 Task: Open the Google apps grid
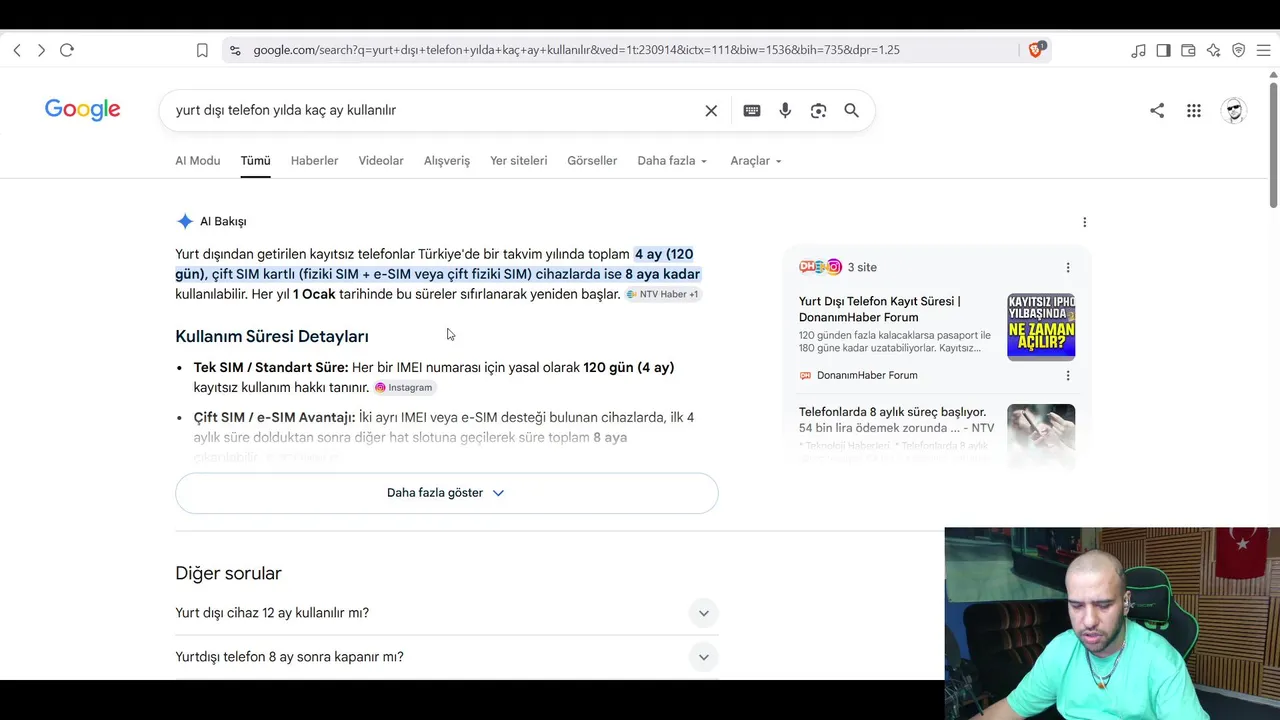coord(1194,111)
